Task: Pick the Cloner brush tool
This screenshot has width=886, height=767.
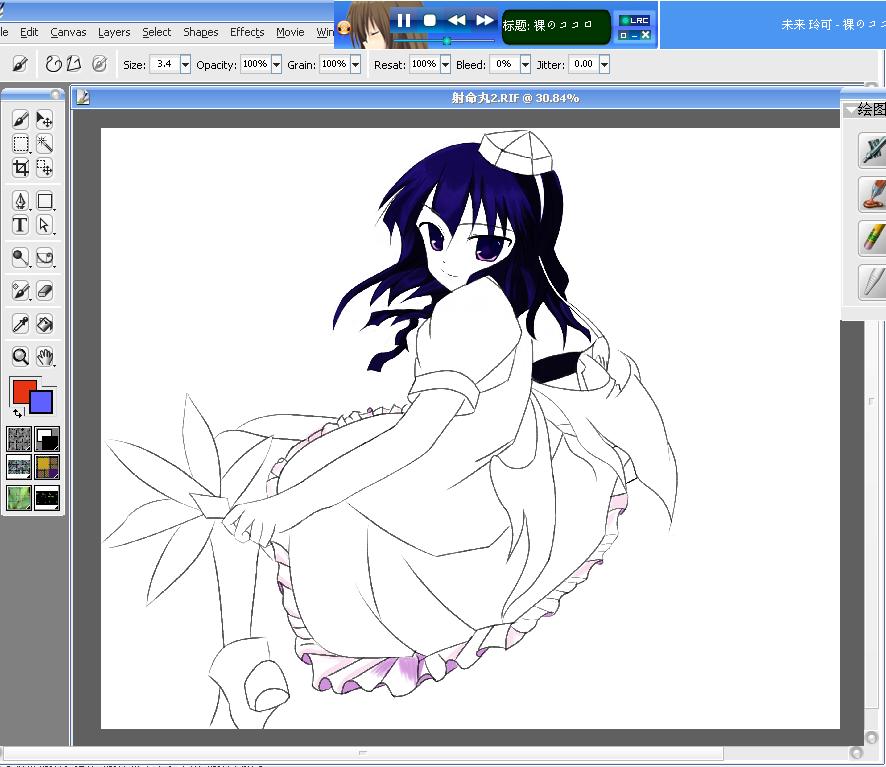Action: point(20,291)
